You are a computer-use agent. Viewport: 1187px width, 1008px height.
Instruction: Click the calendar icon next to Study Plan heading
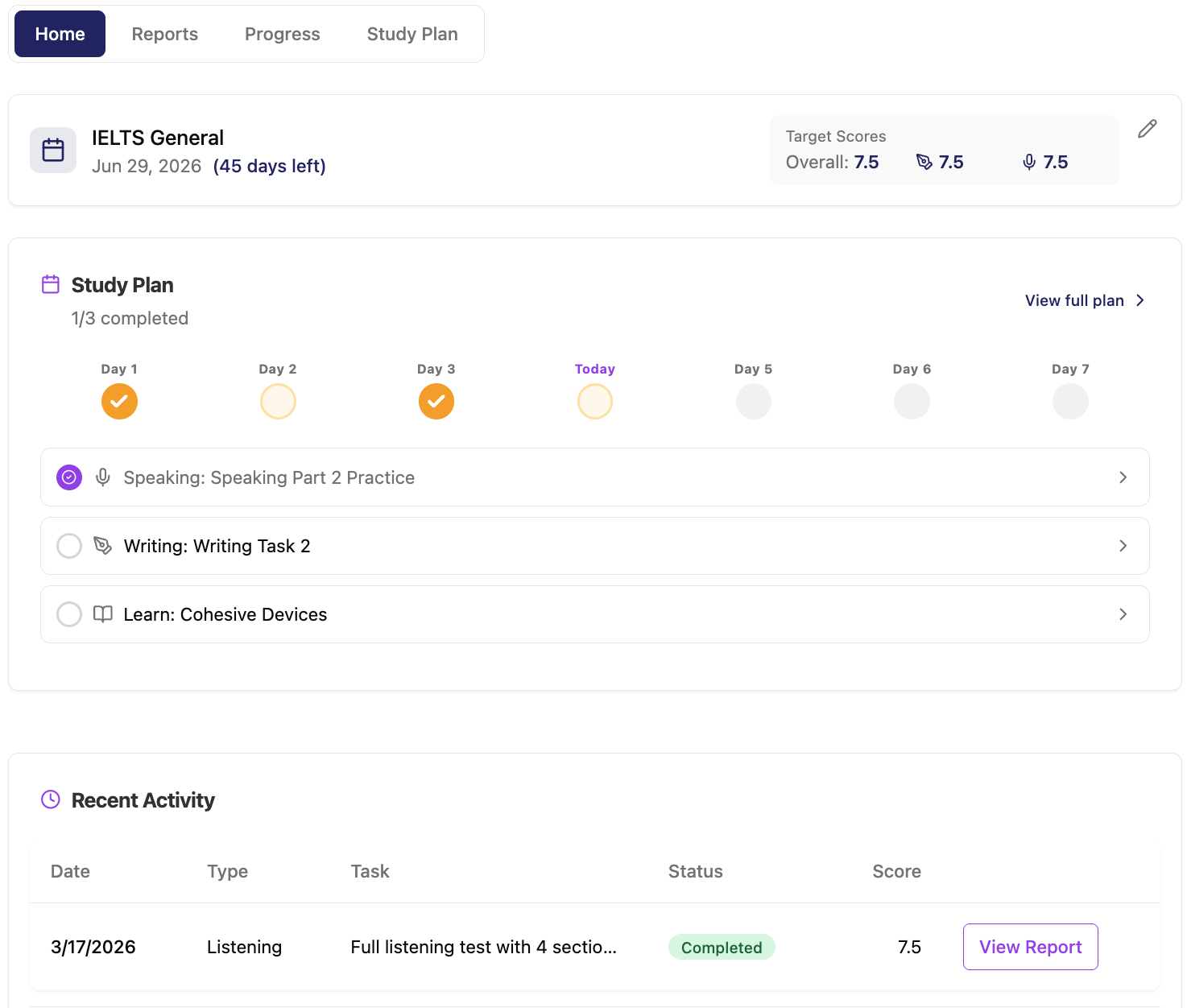coord(51,284)
